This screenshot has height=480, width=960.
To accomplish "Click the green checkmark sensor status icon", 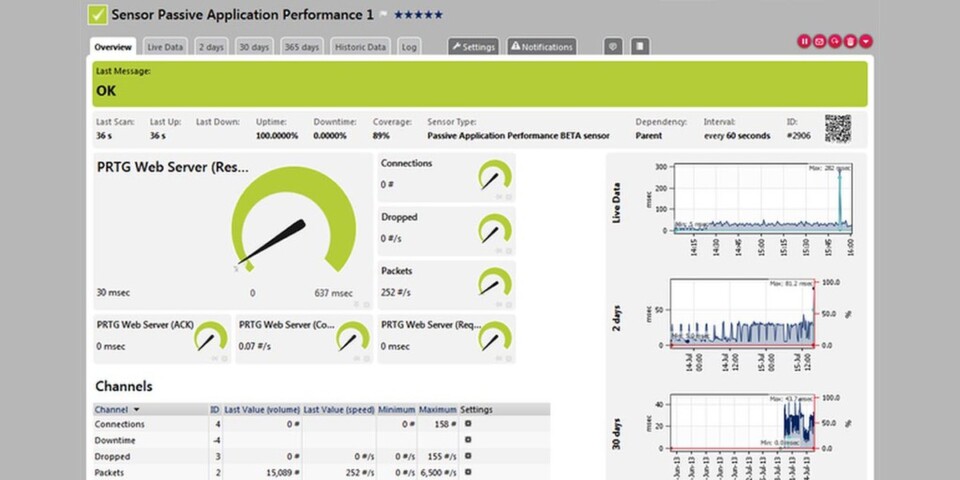I will 97,15.
